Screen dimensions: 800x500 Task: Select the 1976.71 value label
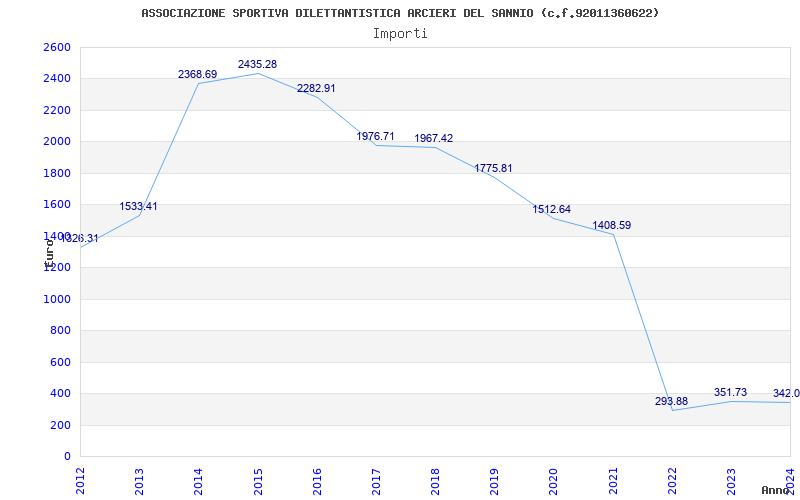(x=376, y=136)
